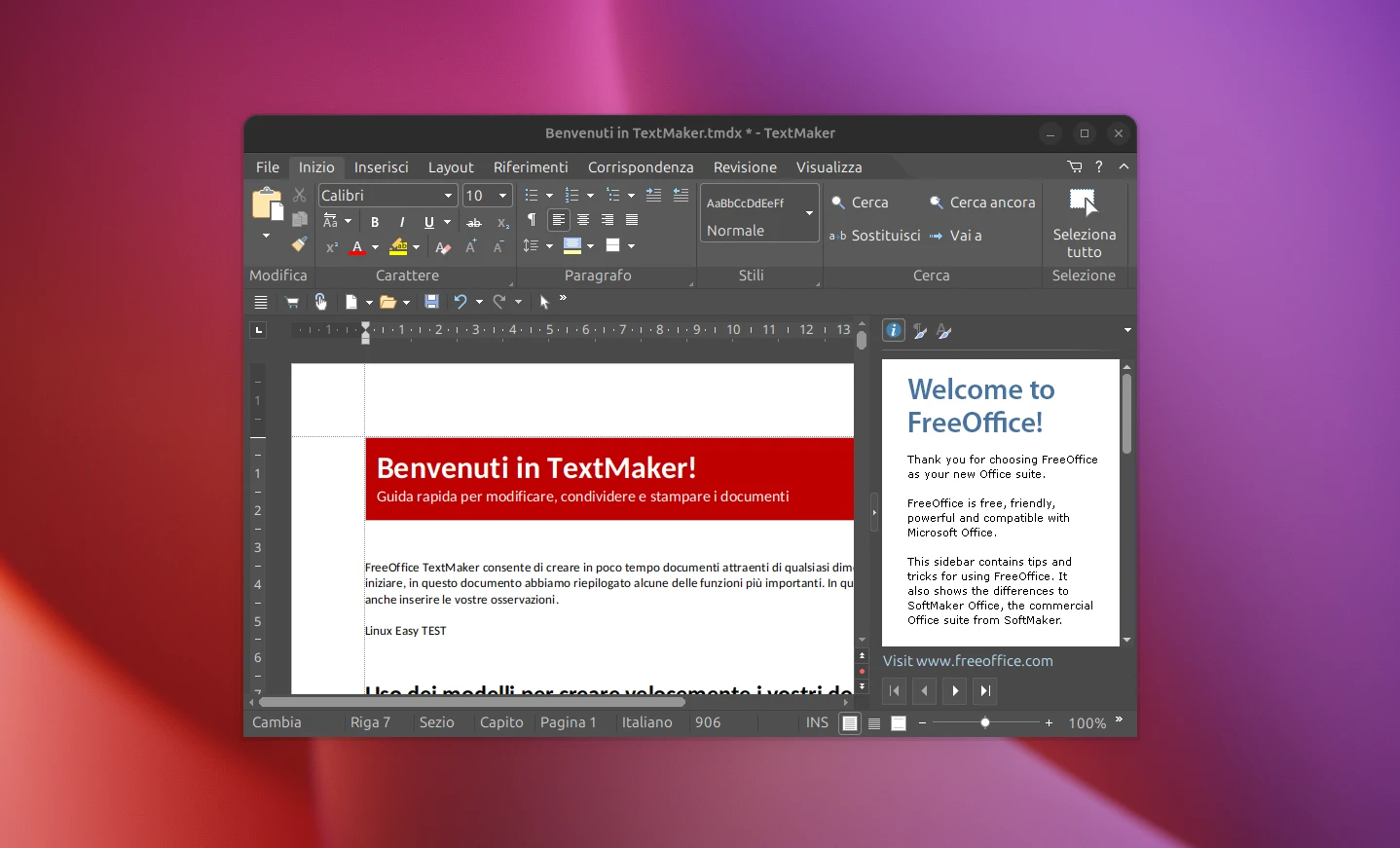1400x848 pixels.
Task: Select the subscript icon
Action: [x=503, y=222]
